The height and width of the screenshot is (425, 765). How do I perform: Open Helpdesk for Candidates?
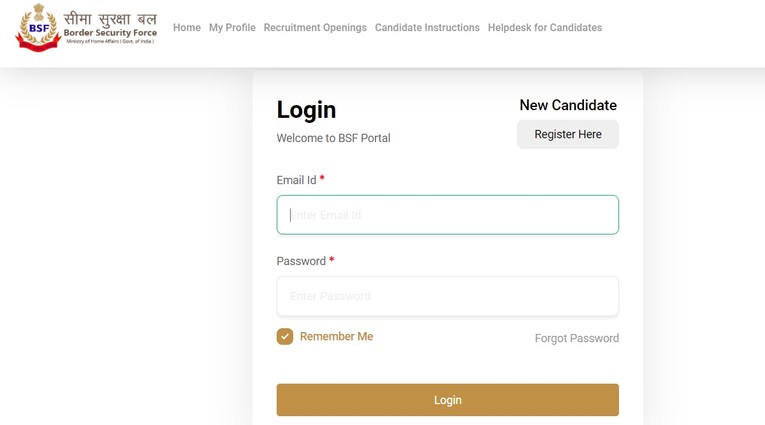click(545, 28)
